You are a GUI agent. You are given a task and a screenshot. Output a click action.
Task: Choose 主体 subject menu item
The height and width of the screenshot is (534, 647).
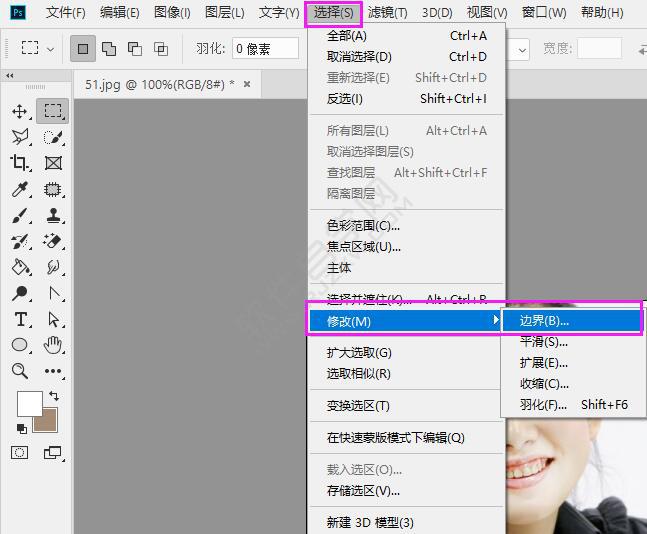[x=406, y=268]
